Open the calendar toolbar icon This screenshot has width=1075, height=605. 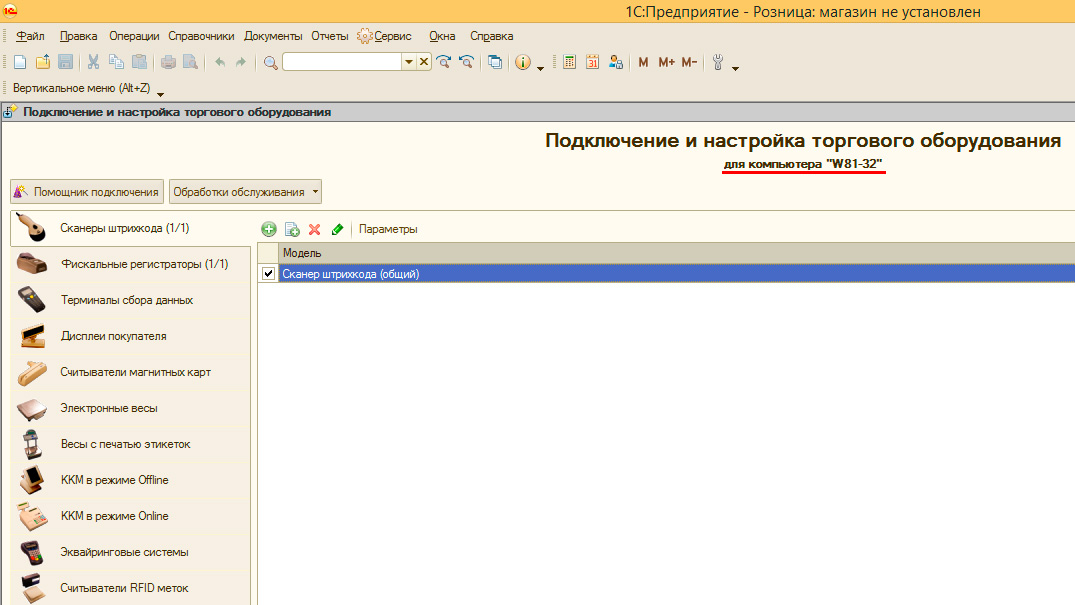pyautogui.click(x=592, y=62)
